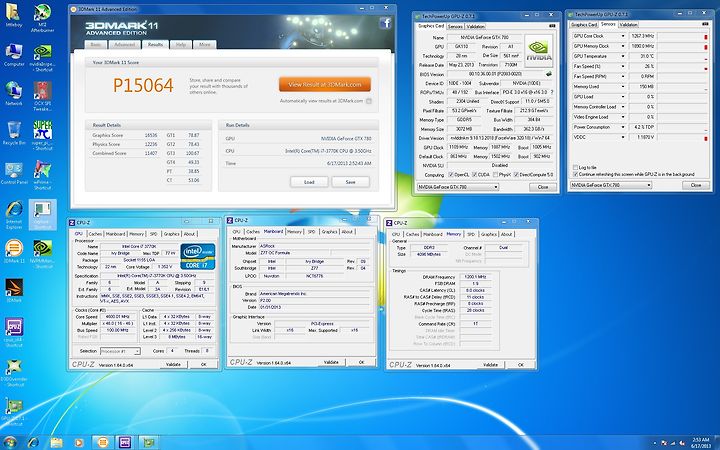
Task: Click the Facebook icon in 3DMark 11
Action: [x=385, y=23]
